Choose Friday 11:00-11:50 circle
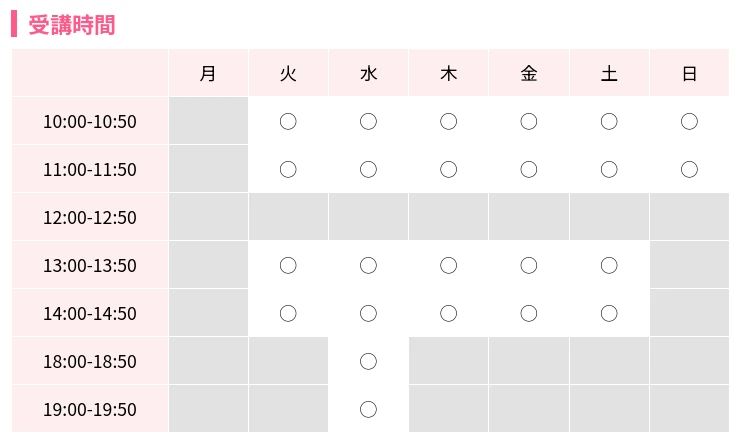The image size is (740, 442). (x=529, y=169)
